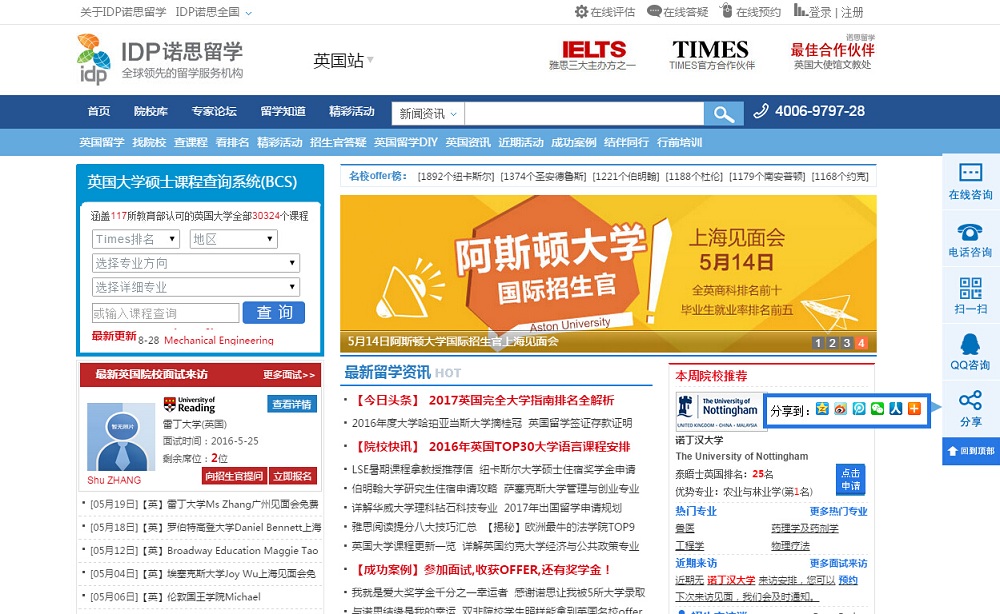Click the orange plus more-share icon
Screen dimensions: 1000x614
(915, 409)
